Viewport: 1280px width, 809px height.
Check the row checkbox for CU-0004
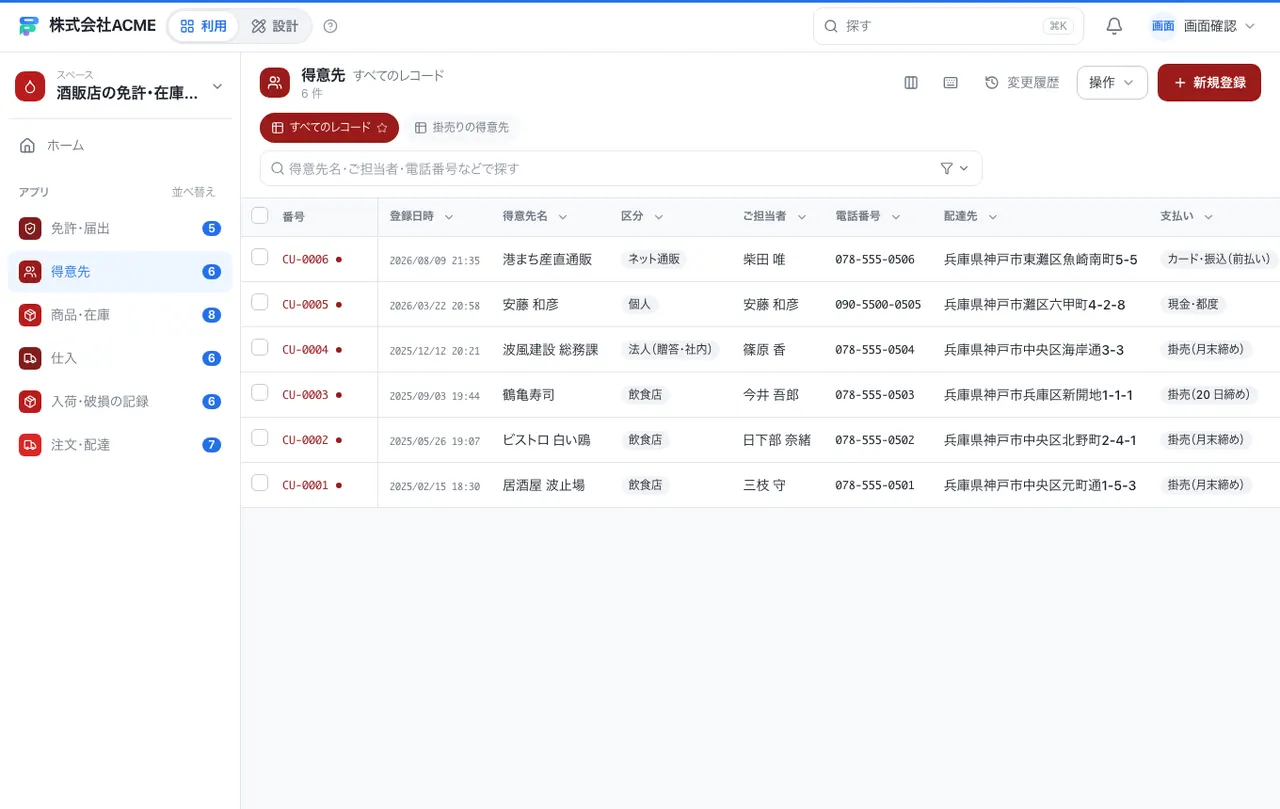coord(260,347)
